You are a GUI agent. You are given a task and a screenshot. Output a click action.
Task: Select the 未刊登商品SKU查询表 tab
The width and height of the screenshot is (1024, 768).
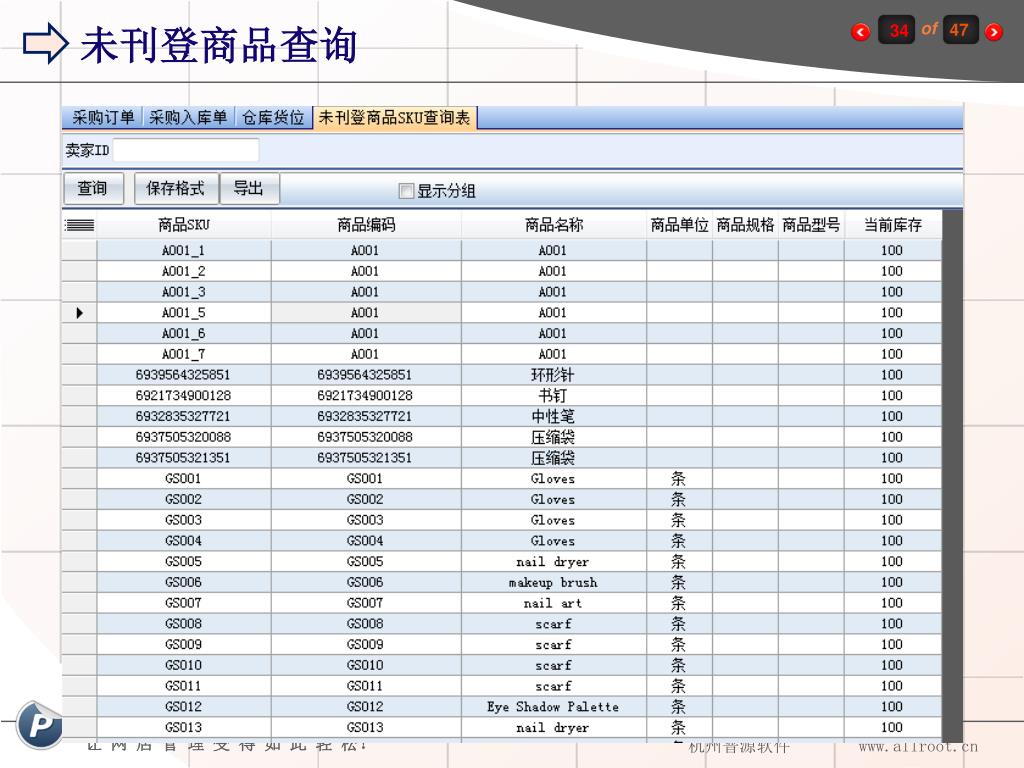pos(394,118)
